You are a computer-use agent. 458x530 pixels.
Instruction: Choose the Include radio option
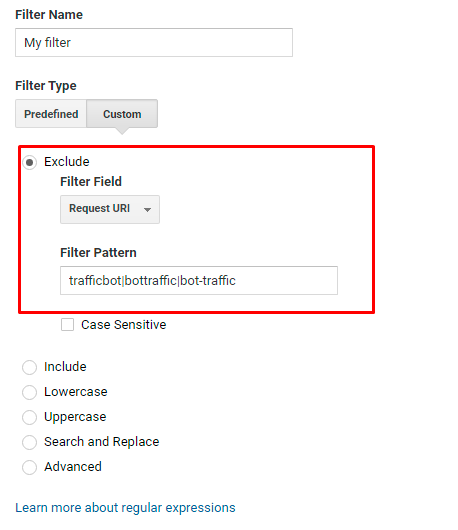tap(29, 367)
